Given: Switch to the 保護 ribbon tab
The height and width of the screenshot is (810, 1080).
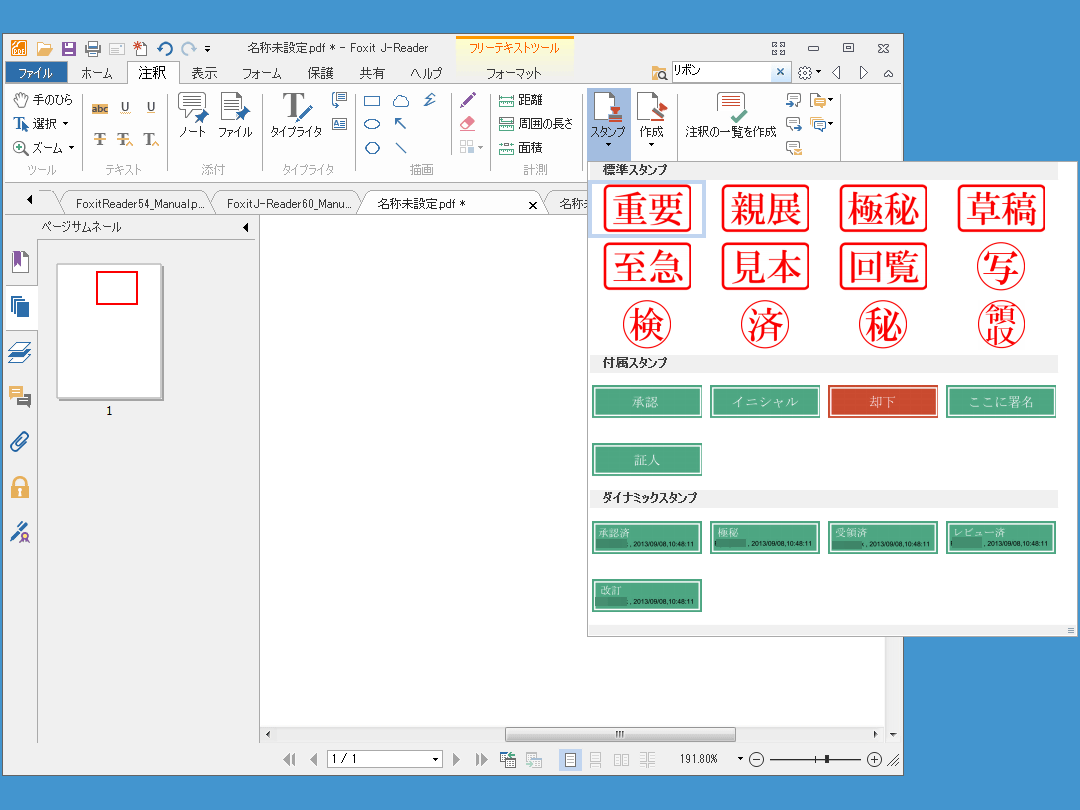Looking at the screenshot, I should tap(320, 73).
